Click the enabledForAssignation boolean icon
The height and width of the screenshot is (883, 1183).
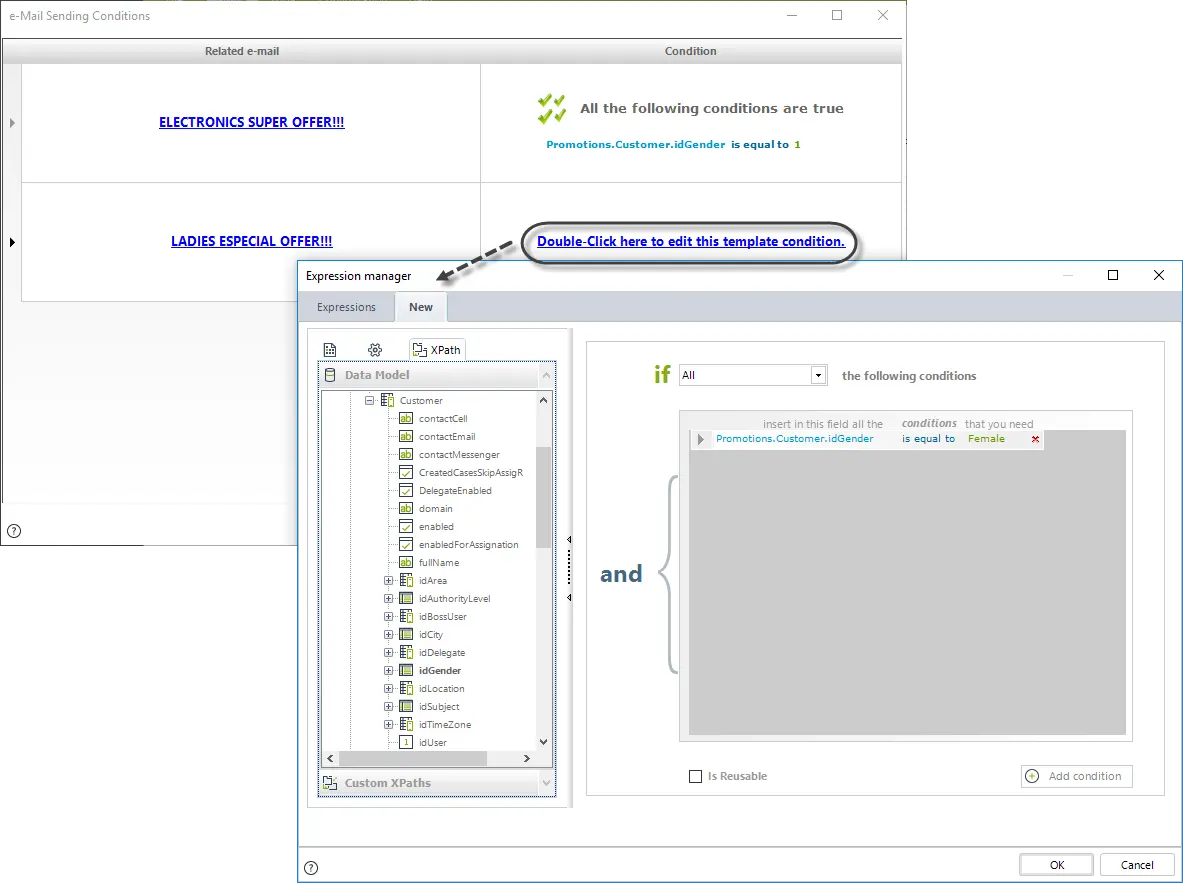point(406,545)
